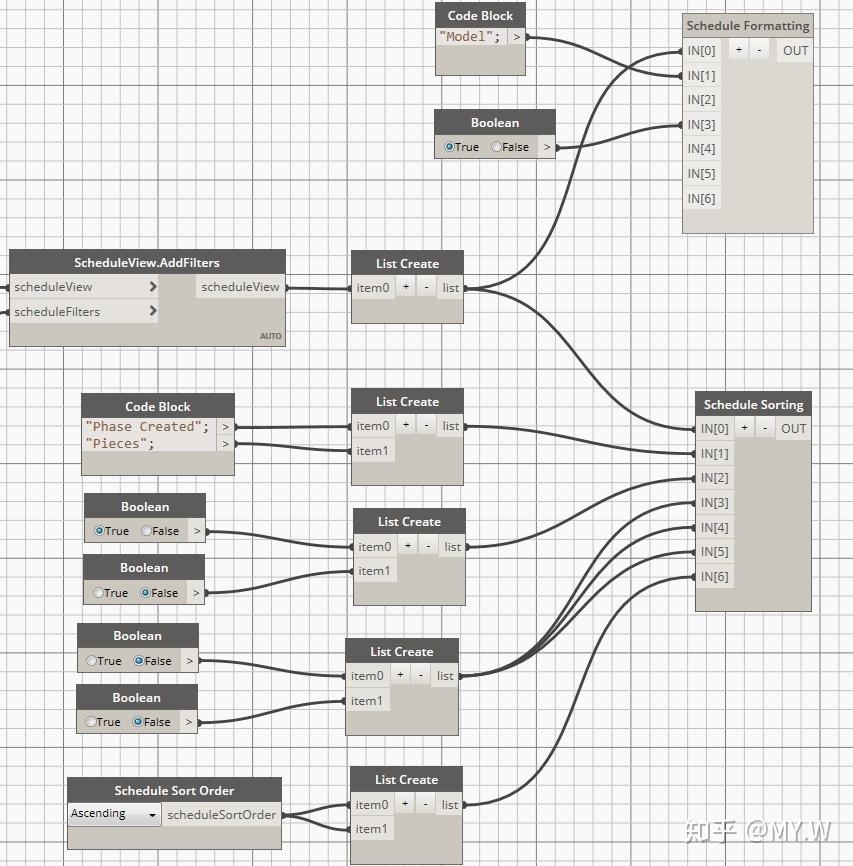Image resolution: width=853 pixels, height=866 pixels.
Task: Click the OUT port of Schedule Sorting
Action: 793,428
